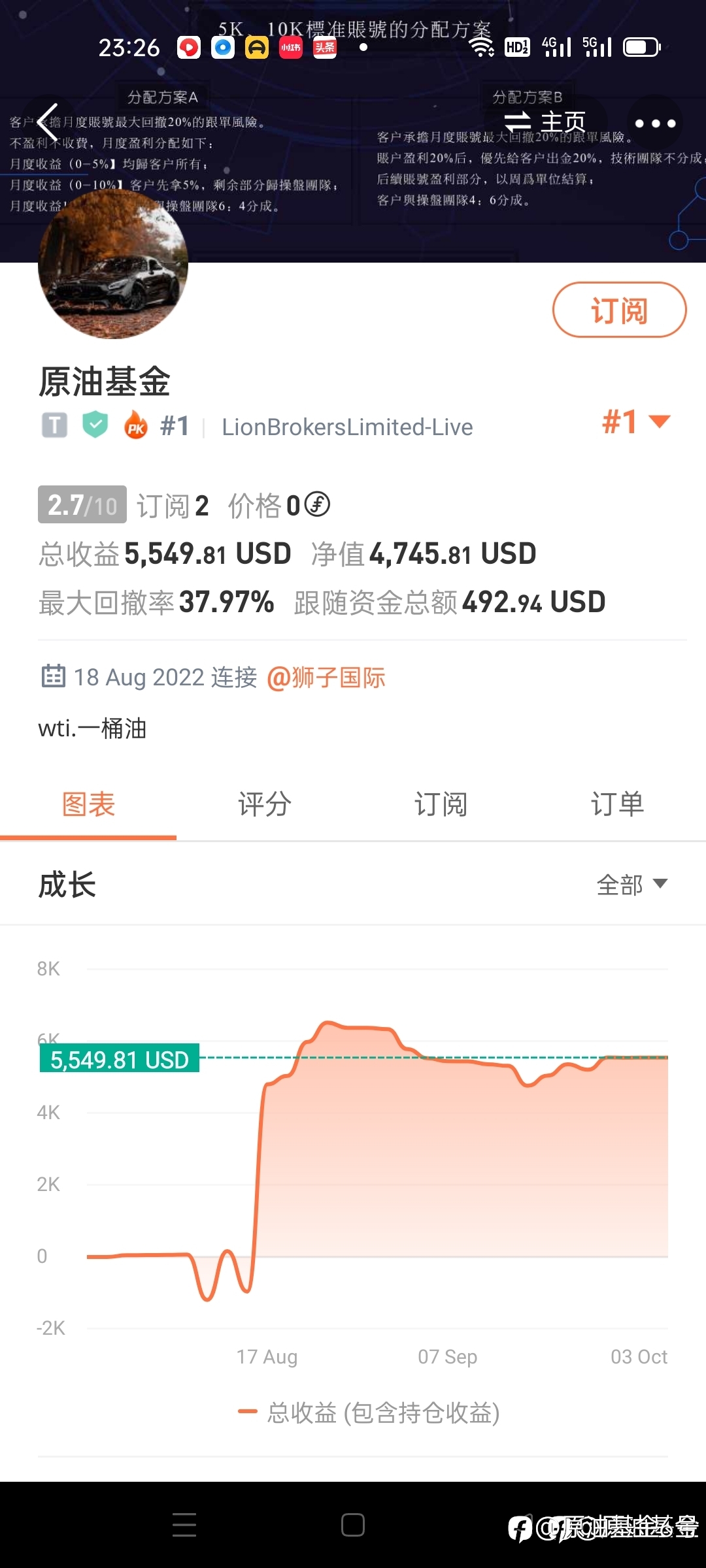This screenshot has height=1568, width=706.
Task: Tap the orange 订阅 subscribe button
Action: (619, 310)
